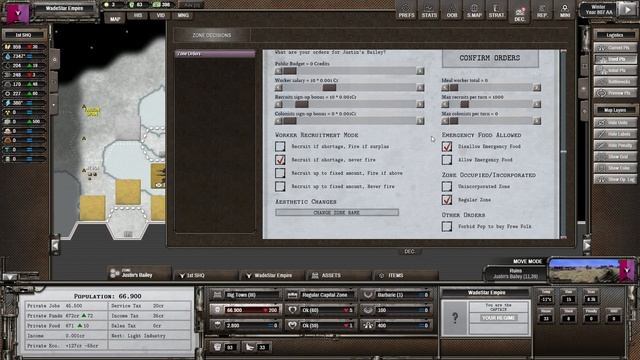Open the ASSETS bottom tab

click(338, 275)
